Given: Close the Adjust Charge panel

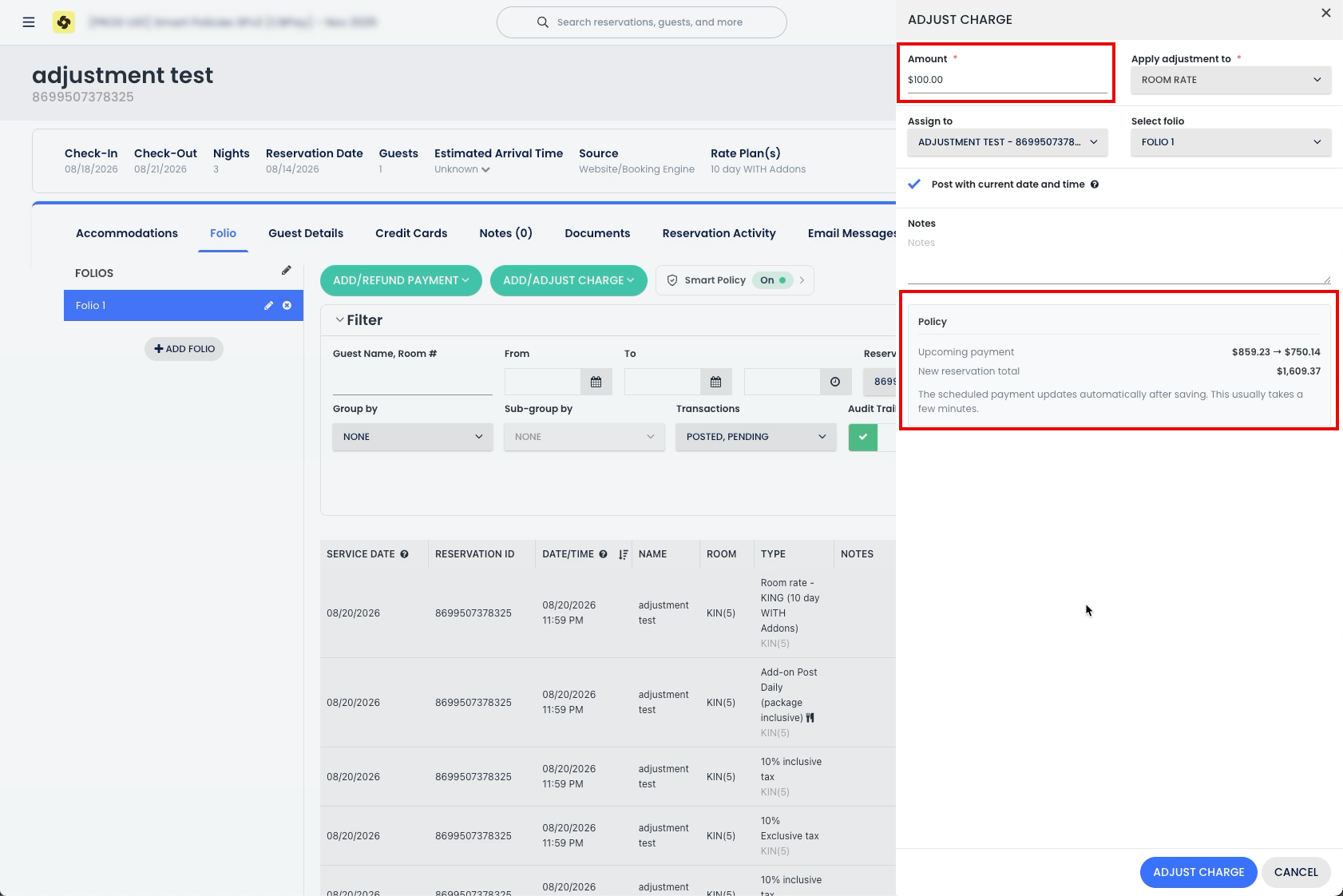Looking at the screenshot, I should coord(1326,13).
